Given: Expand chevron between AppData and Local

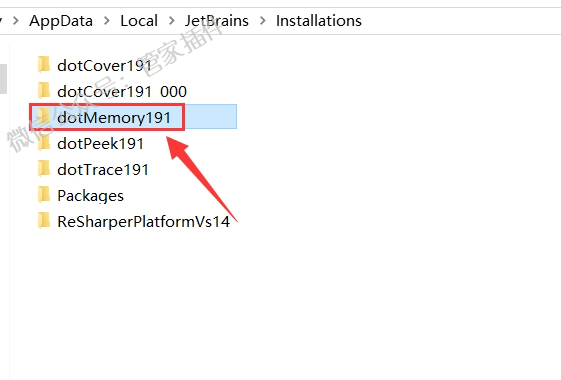Looking at the screenshot, I should click(x=107, y=21).
